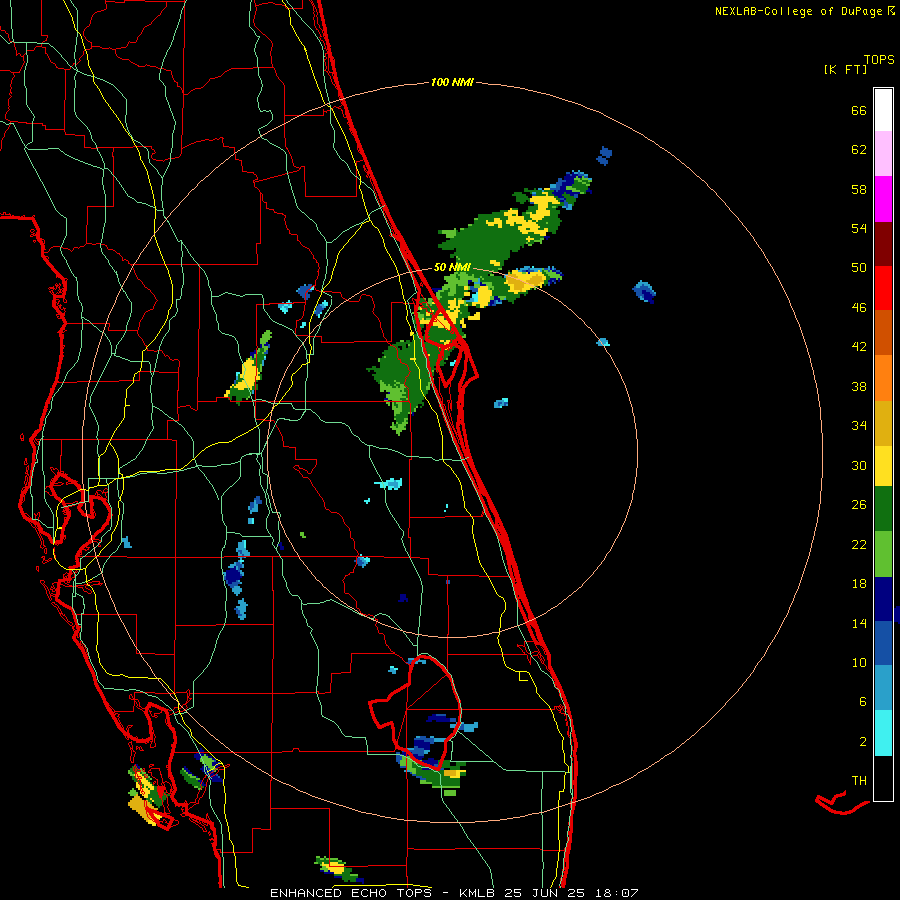Click the ENHANCED ECHO TOPS KMLB caption

point(453,893)
